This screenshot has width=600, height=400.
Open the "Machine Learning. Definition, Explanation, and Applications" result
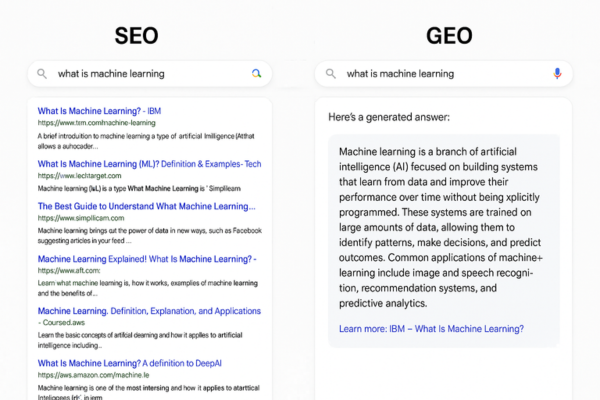click(149, 311)
